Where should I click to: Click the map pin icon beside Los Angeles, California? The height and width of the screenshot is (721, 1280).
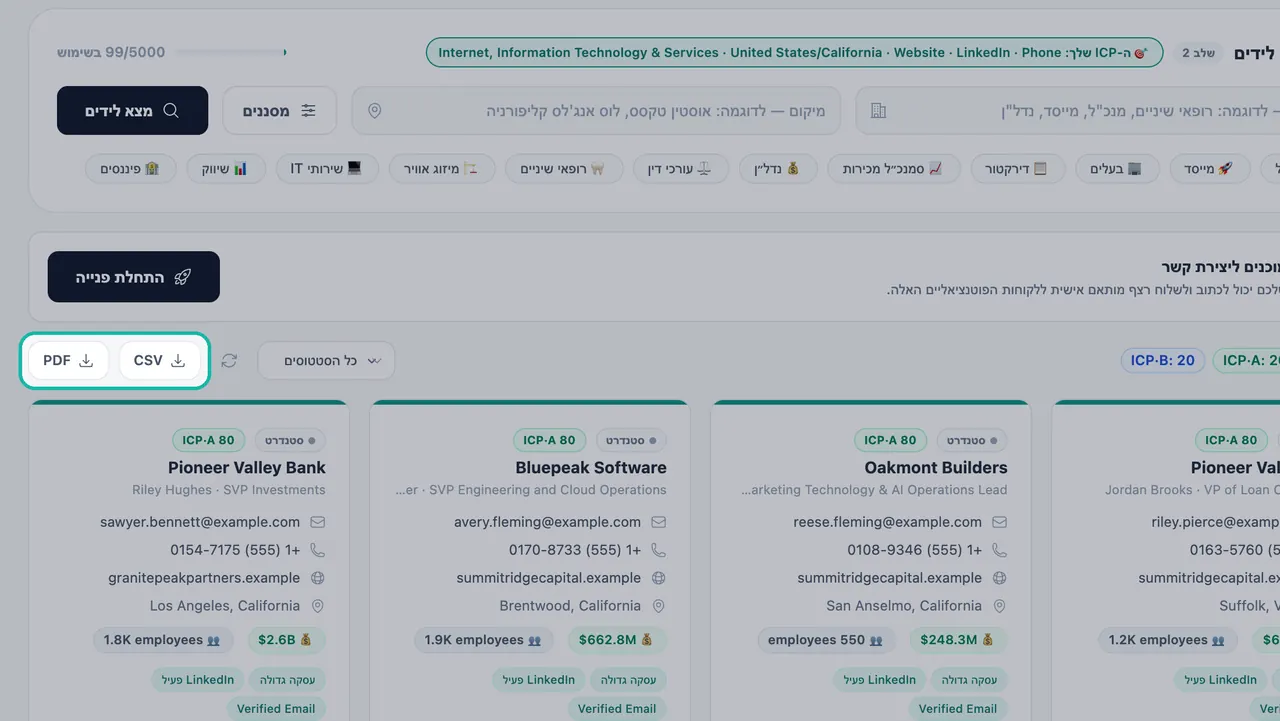(x=318, y=606)
